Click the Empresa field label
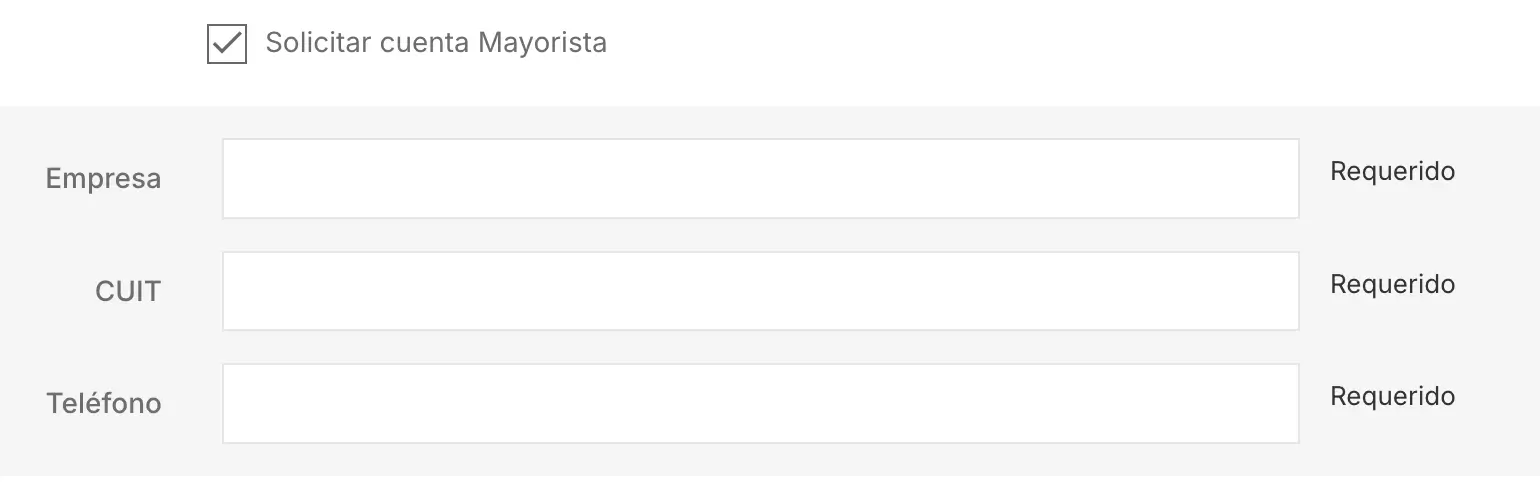 103,179
